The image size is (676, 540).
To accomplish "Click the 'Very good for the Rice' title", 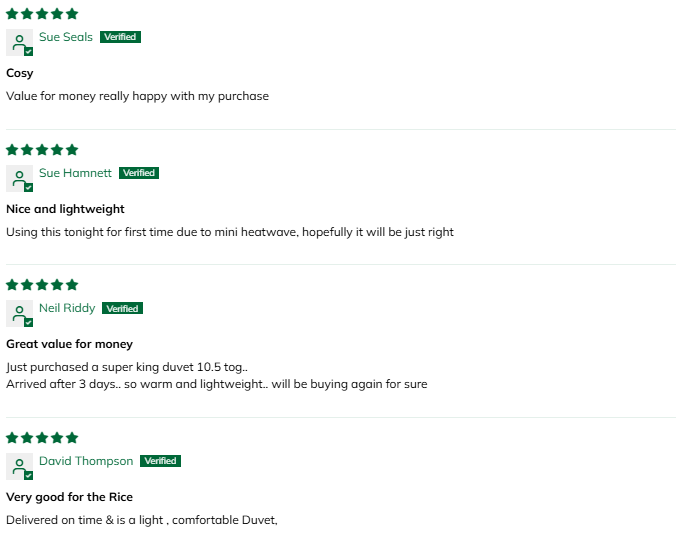I will pyautogui.click(x=69, y=497).
